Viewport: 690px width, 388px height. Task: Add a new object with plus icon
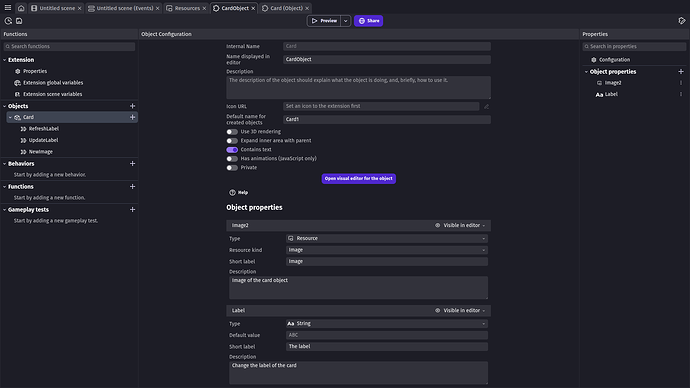click(132, 106)
